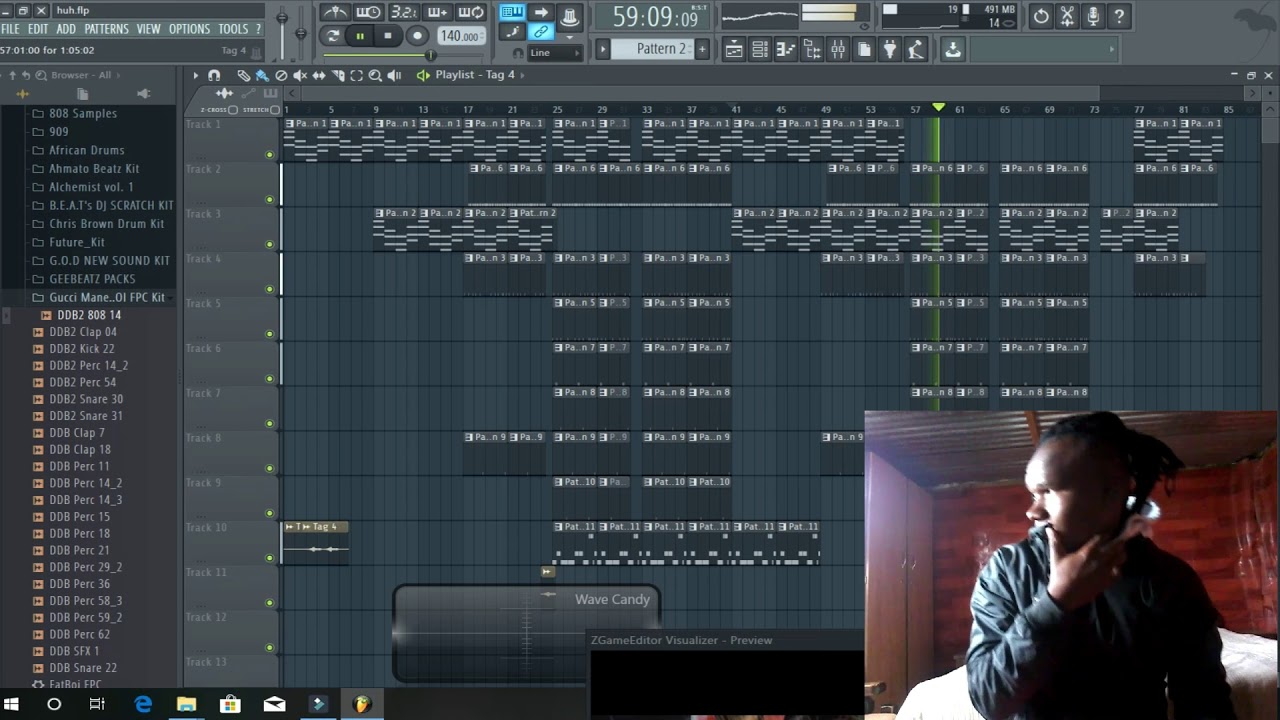
Task: Toggle the multilink to controllers link icon
Action: pos(541,32)
